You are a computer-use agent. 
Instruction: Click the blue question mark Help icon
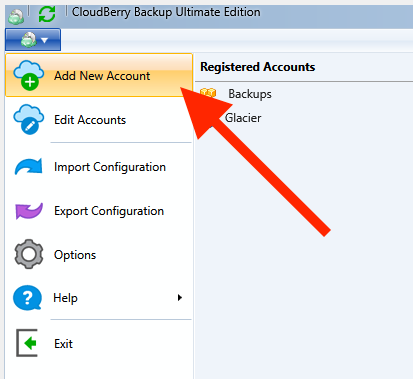27,298
